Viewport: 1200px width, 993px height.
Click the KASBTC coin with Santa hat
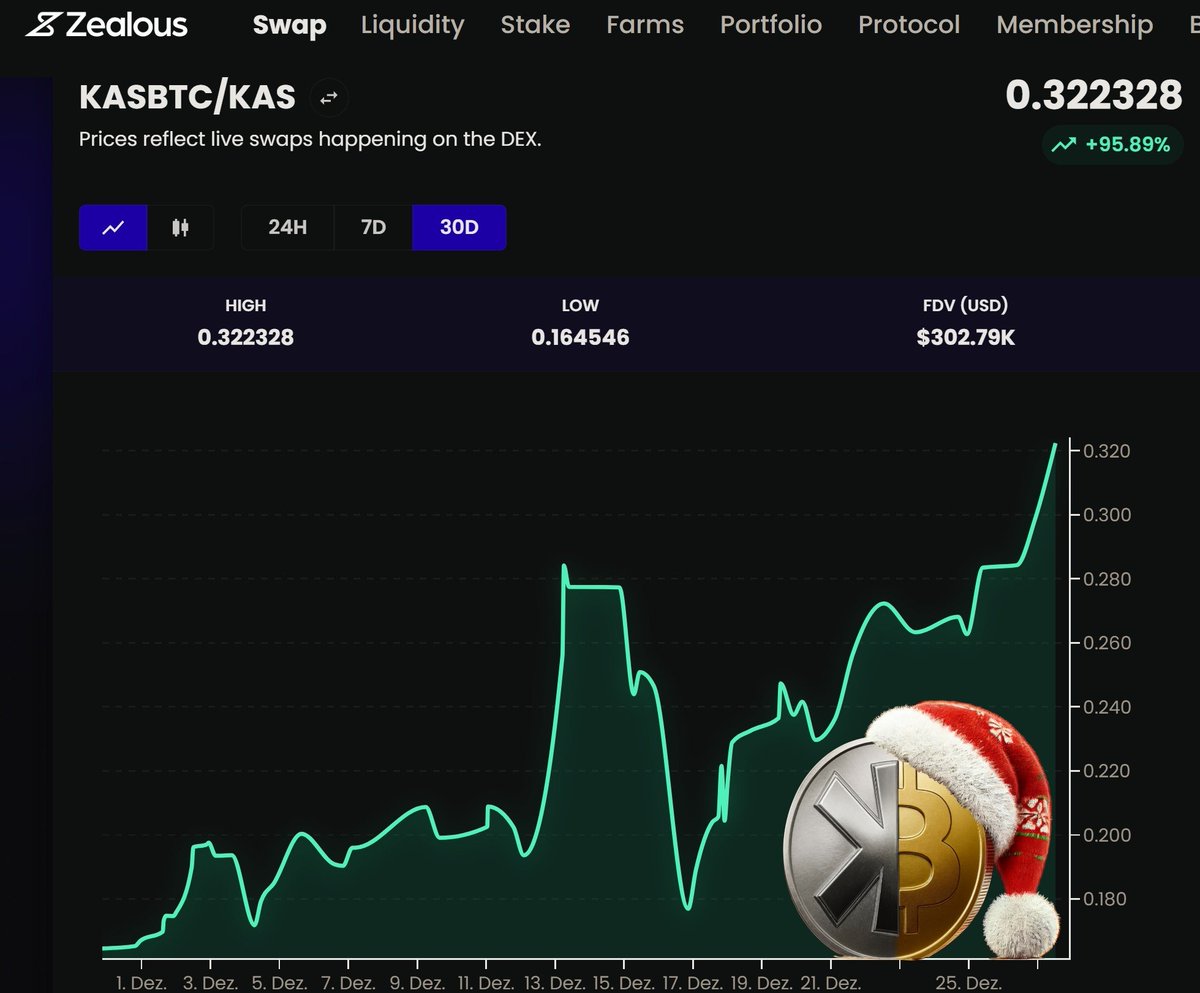920,830
